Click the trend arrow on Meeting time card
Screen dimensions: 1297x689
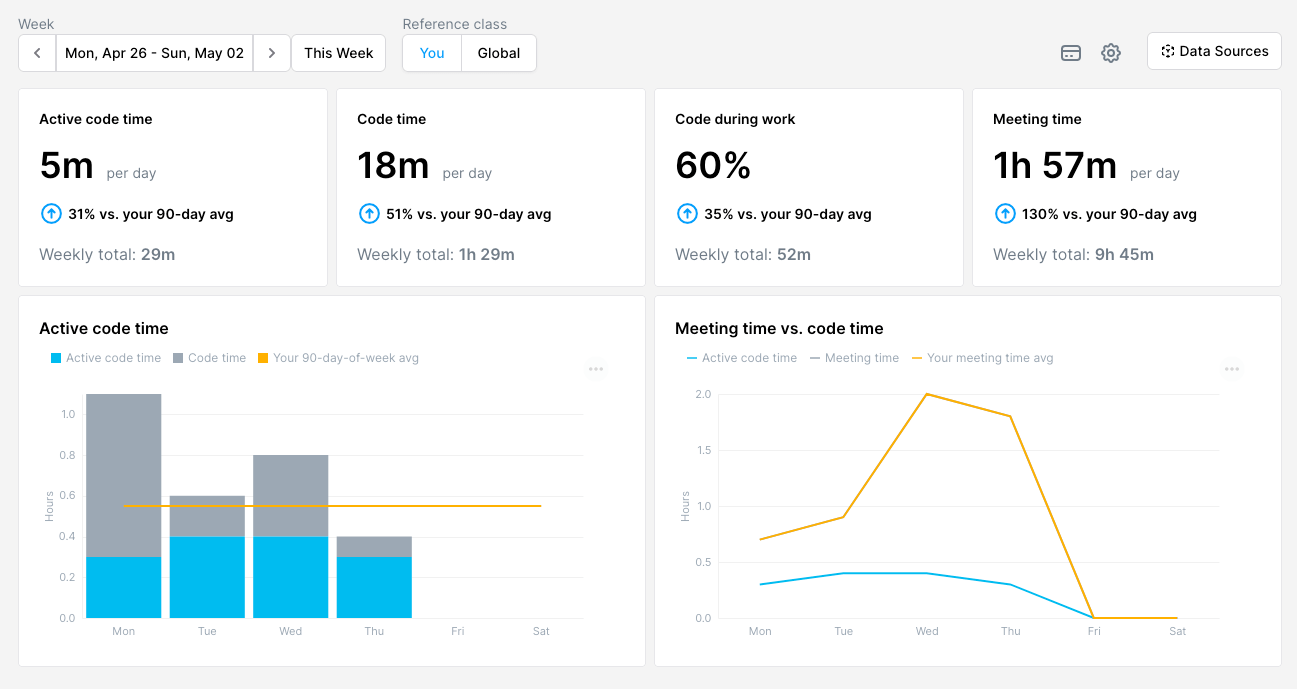coord(1005,213)
